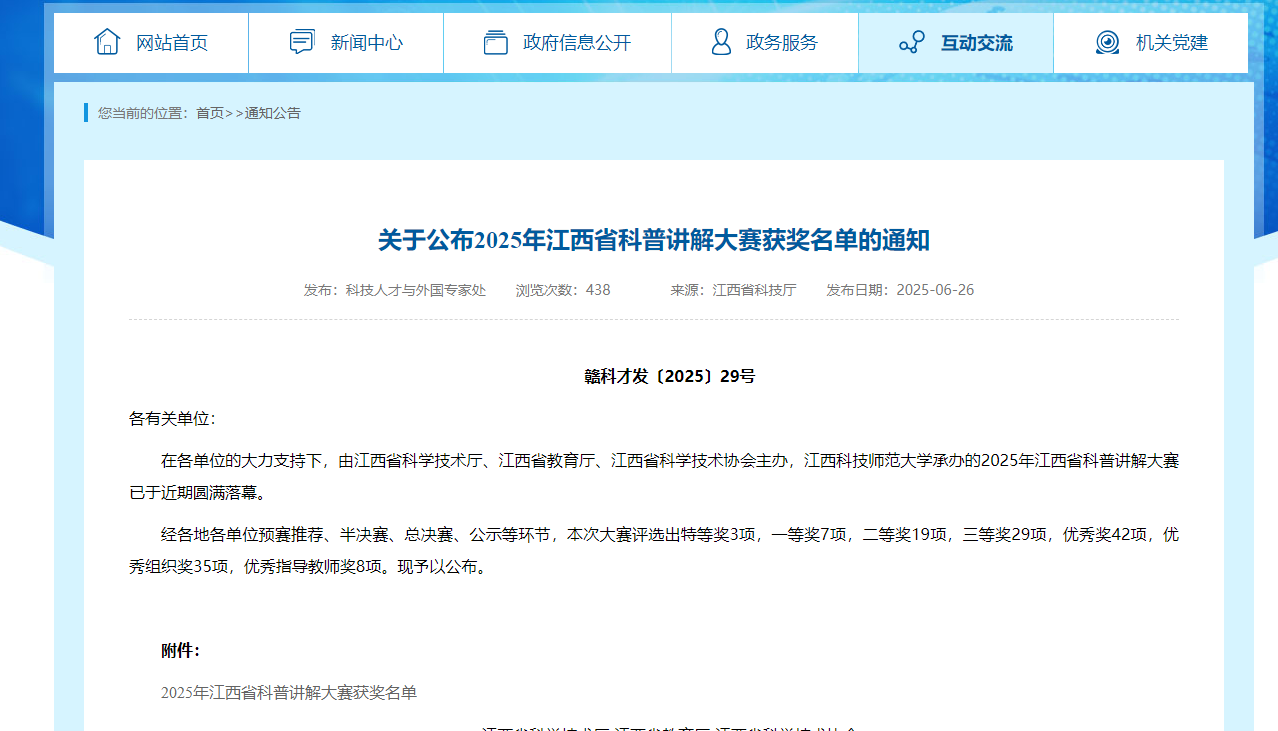The width and height of the screenshot is (1278, 731).
Task: Click the connected nodes icon for 互动交流
Action: click(911, 42)
